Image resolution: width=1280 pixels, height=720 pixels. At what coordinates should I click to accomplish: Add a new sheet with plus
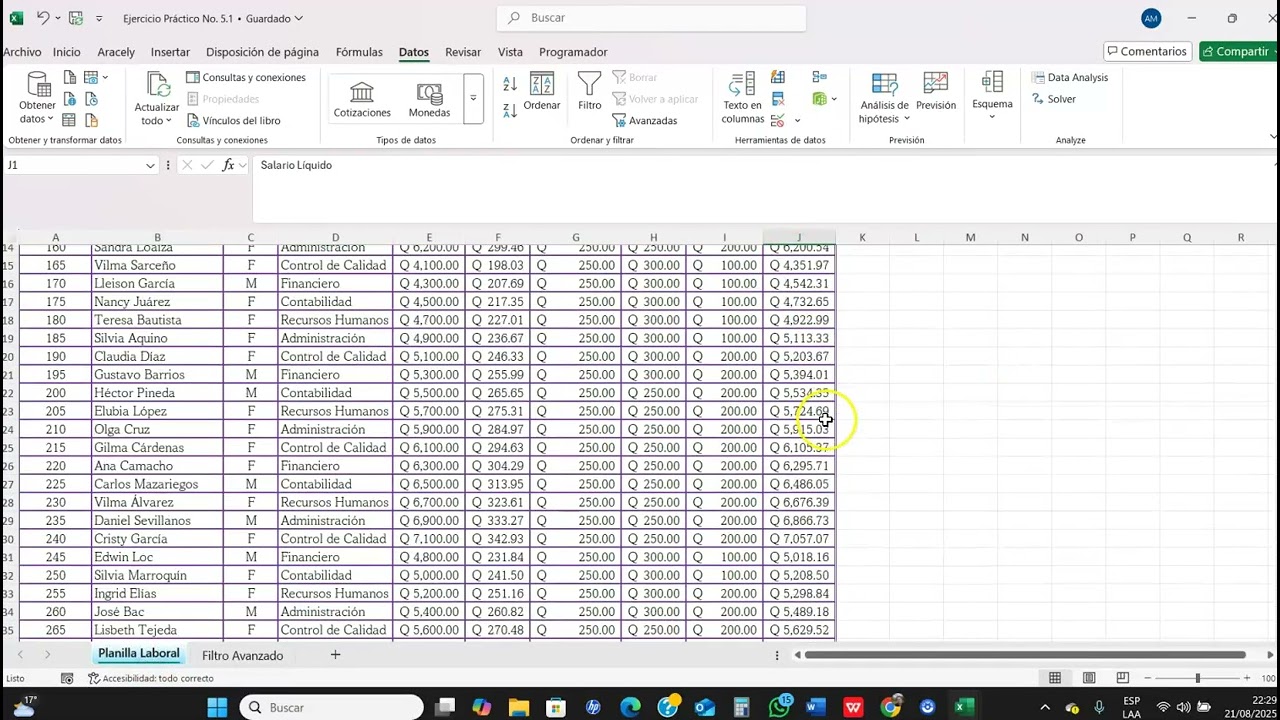[335, 655]
